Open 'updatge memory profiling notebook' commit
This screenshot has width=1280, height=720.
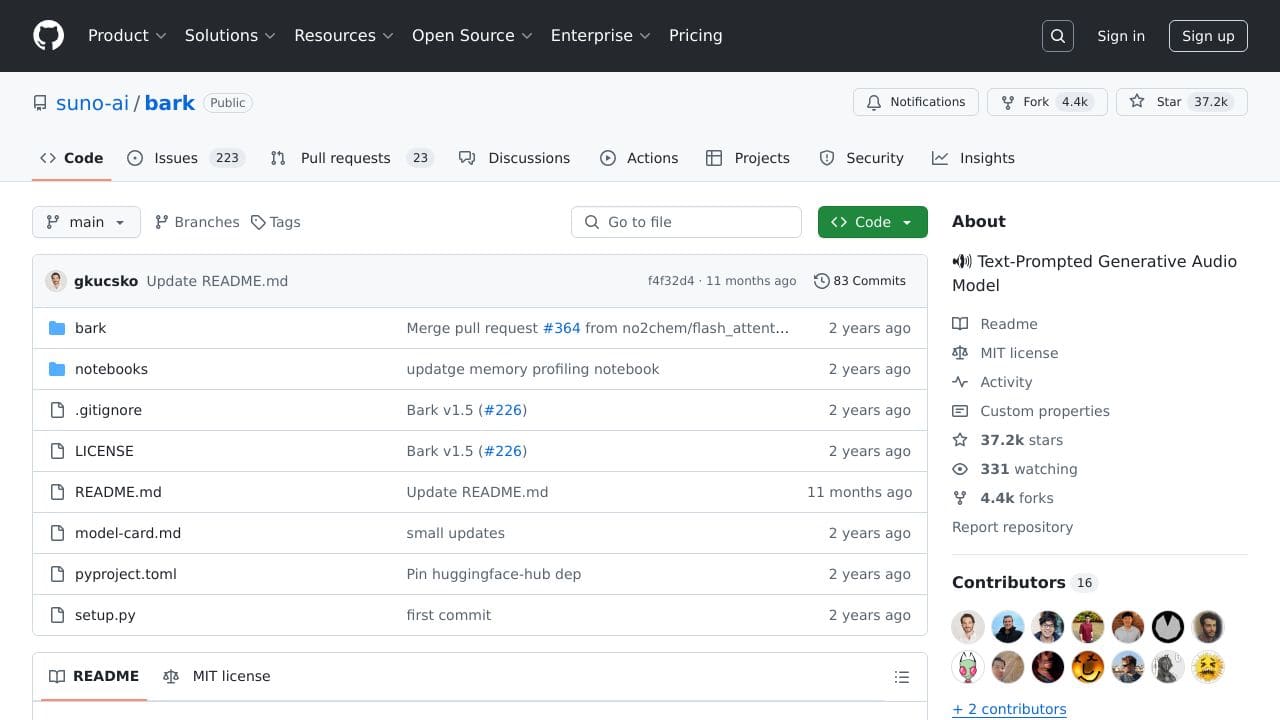(x=533, y=369)
